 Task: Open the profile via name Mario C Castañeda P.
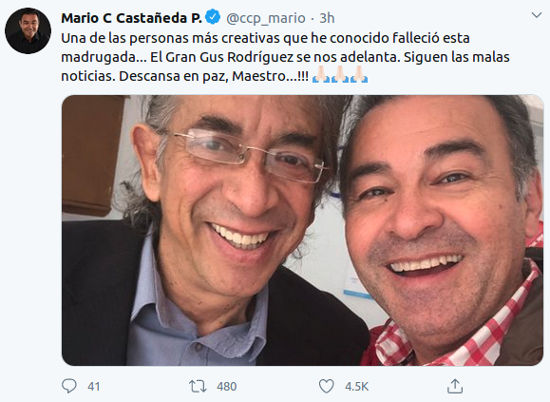132,18
